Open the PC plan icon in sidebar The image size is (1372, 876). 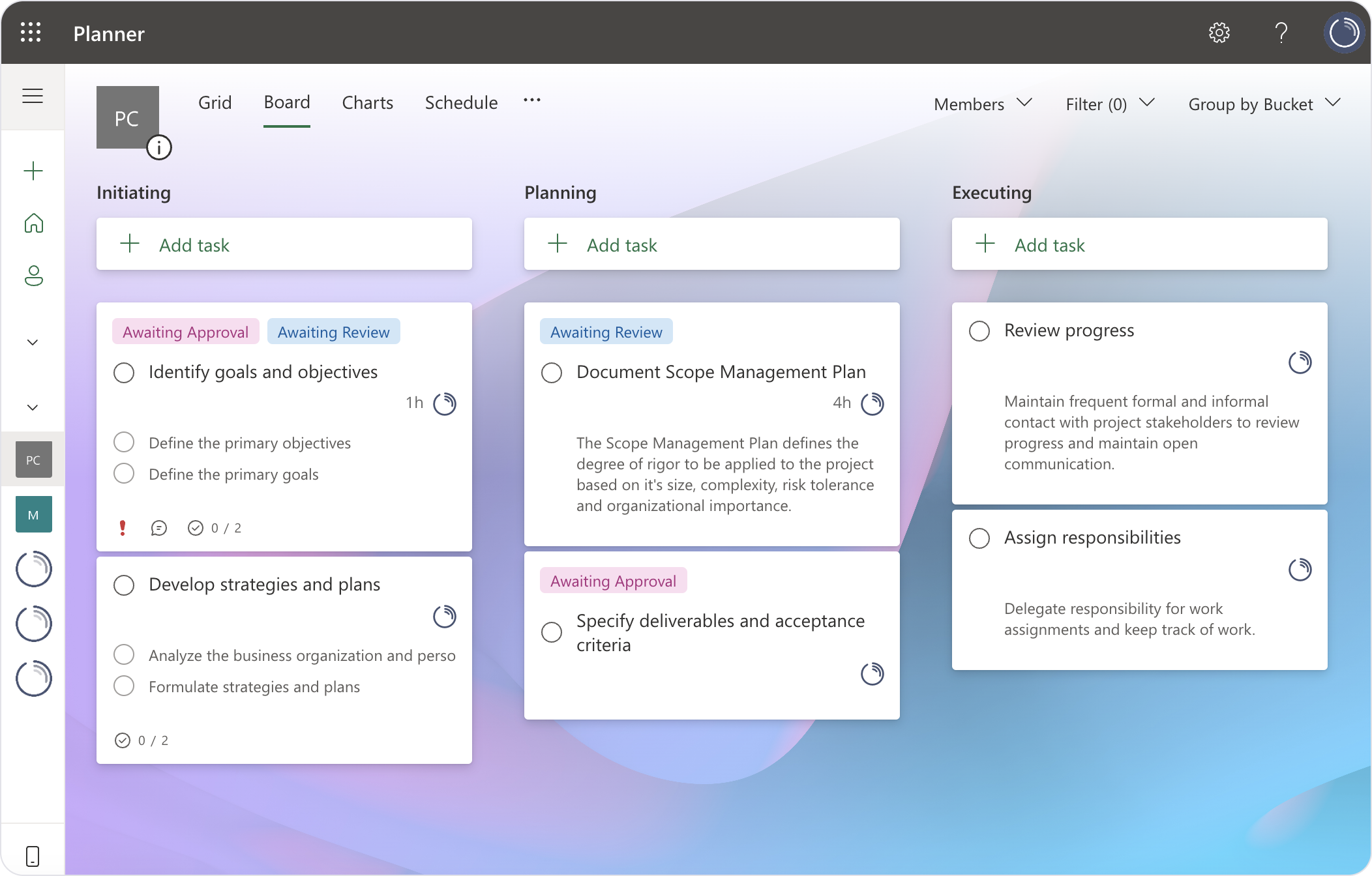(33, 459)
